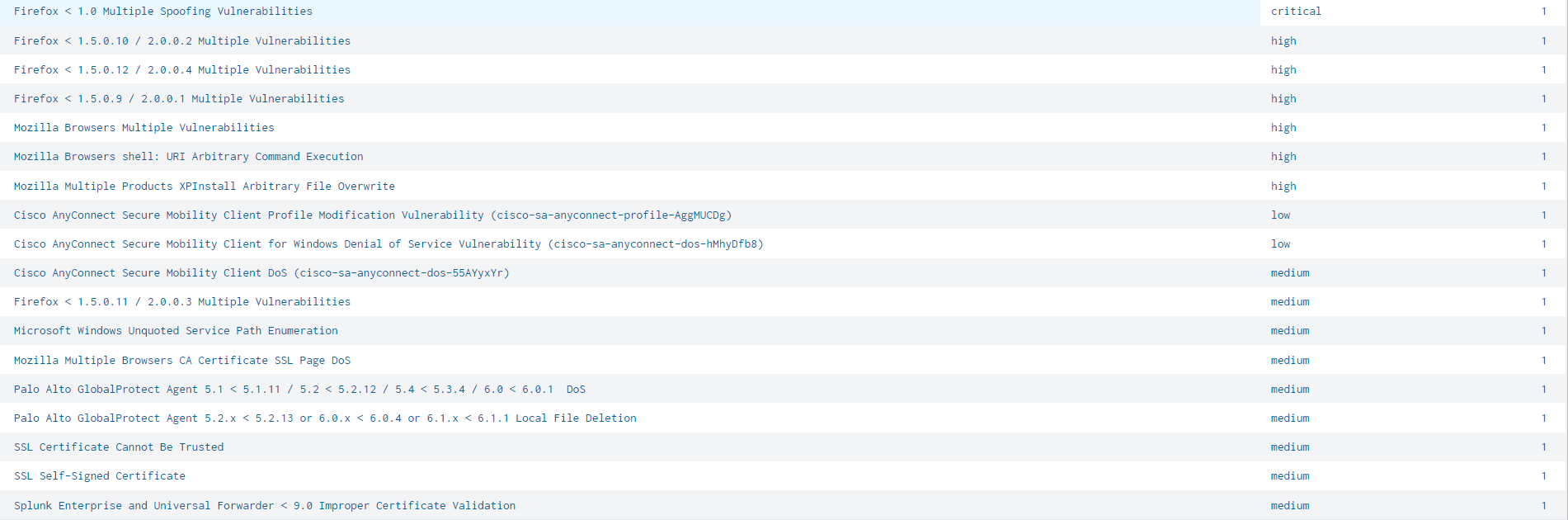Click the critical severity label

[1296, 12]
